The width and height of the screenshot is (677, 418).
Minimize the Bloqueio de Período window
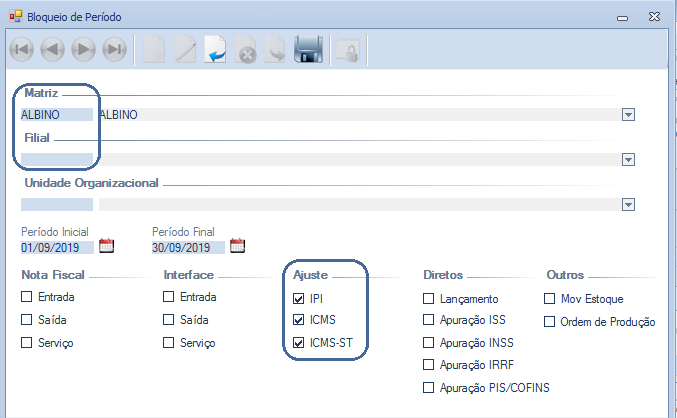coord(622,18)
